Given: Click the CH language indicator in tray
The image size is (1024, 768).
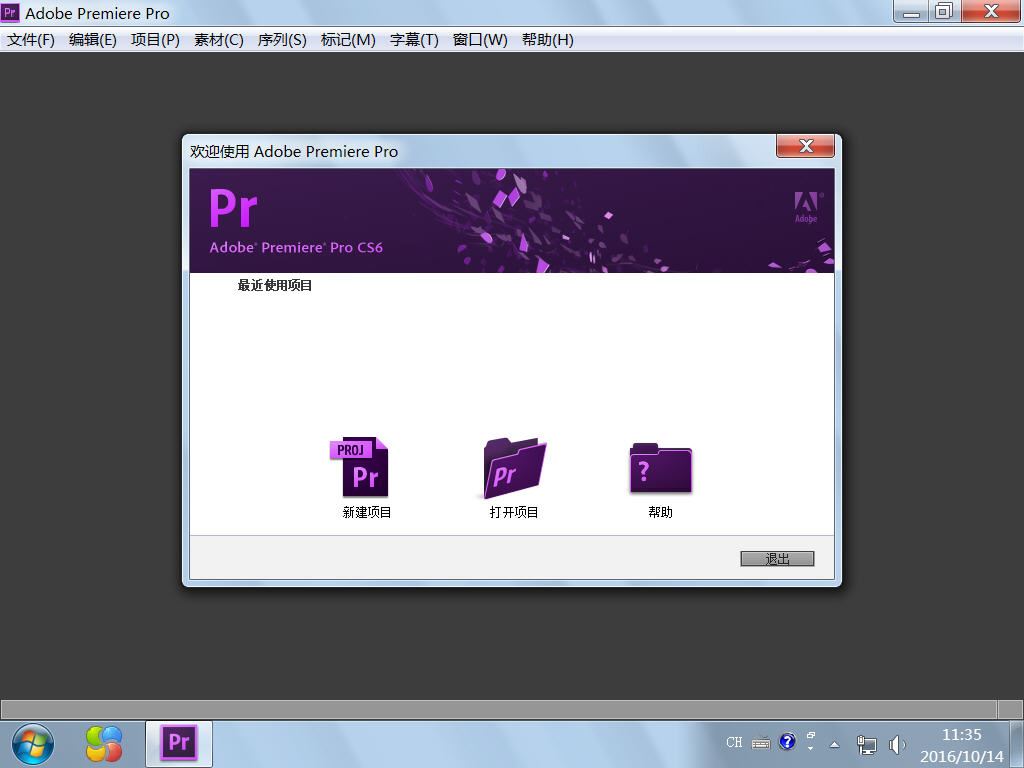Looking at the screenshot, I should click(734, 743).
